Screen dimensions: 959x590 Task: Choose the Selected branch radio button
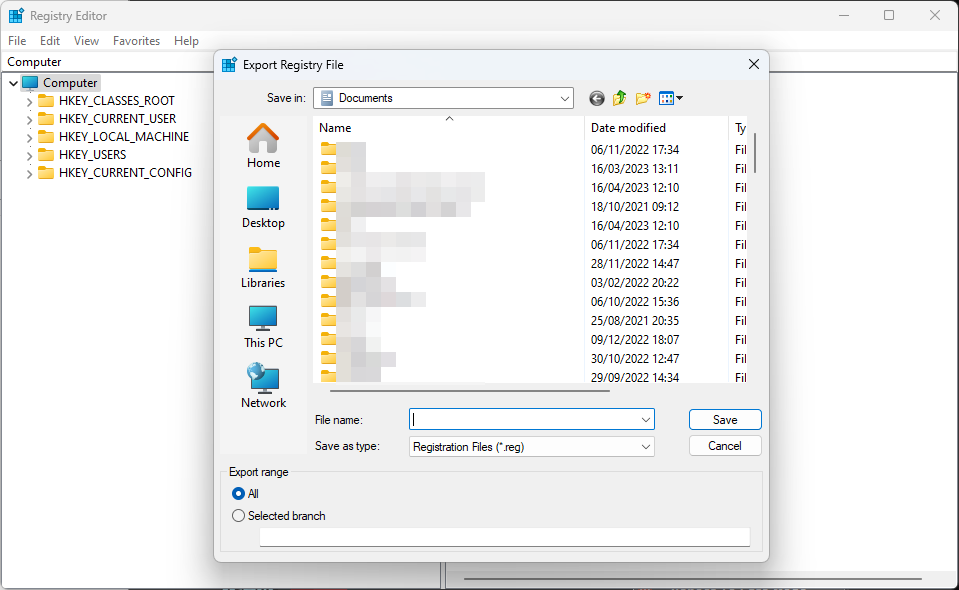(x=238, y=516)
